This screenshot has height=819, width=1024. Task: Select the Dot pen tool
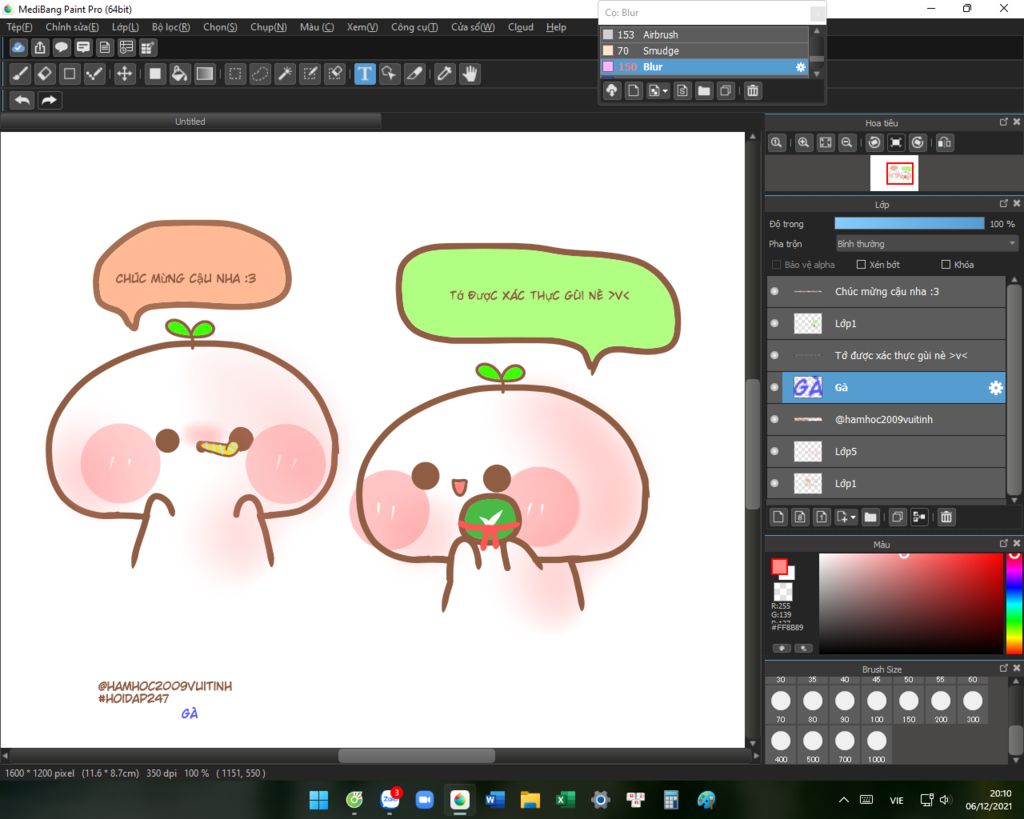pos(94,74)
